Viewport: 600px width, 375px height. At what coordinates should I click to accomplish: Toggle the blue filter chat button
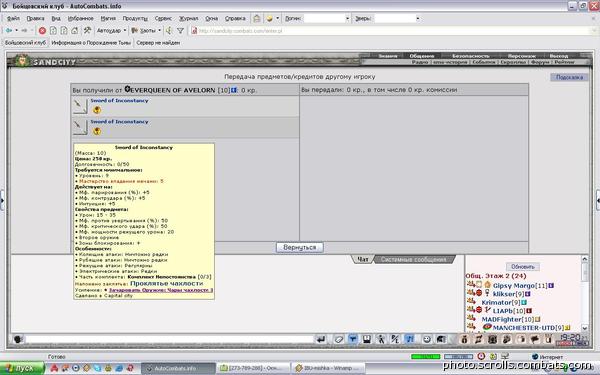point(353,339)
